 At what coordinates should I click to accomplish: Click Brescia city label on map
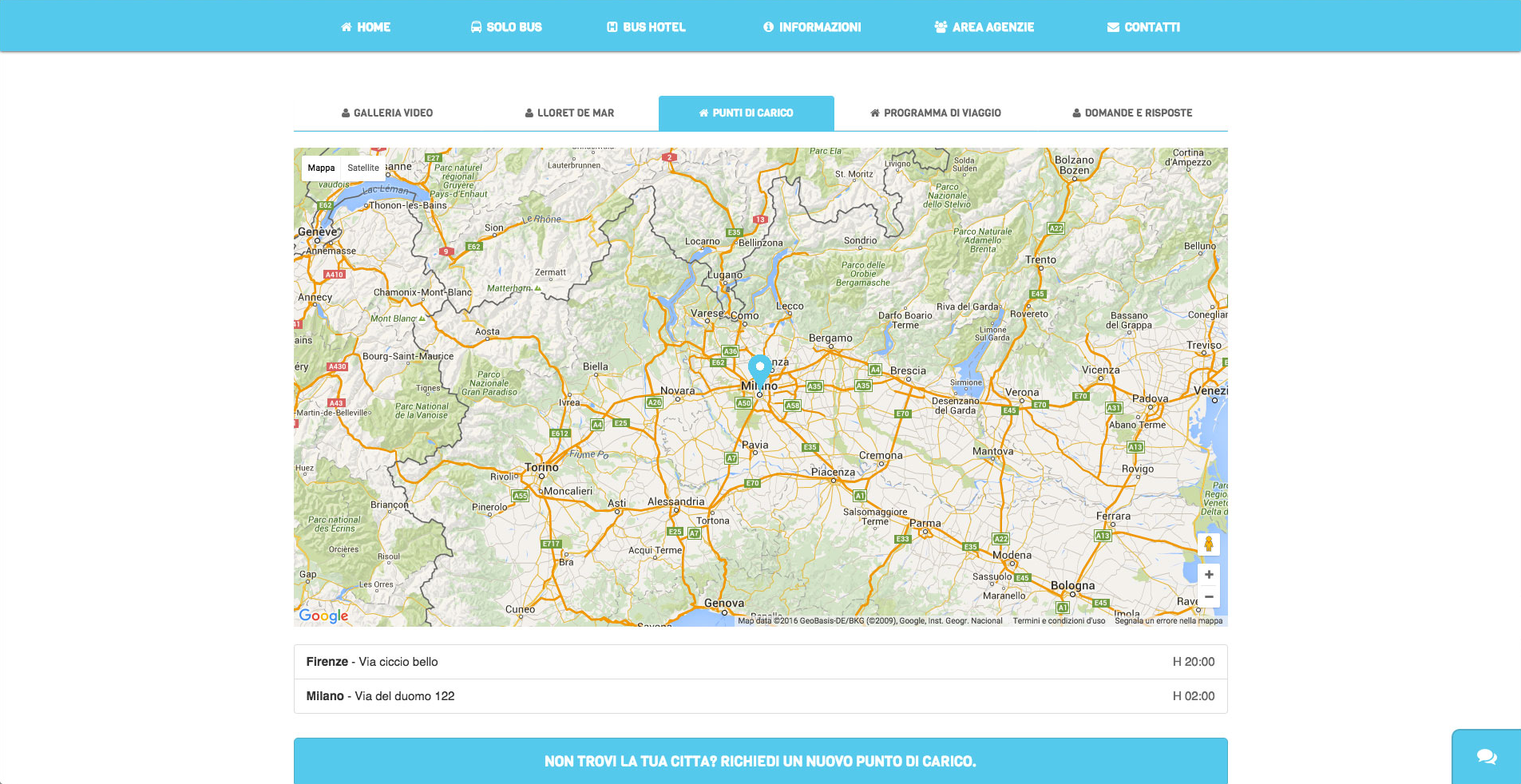click(908, 370)
